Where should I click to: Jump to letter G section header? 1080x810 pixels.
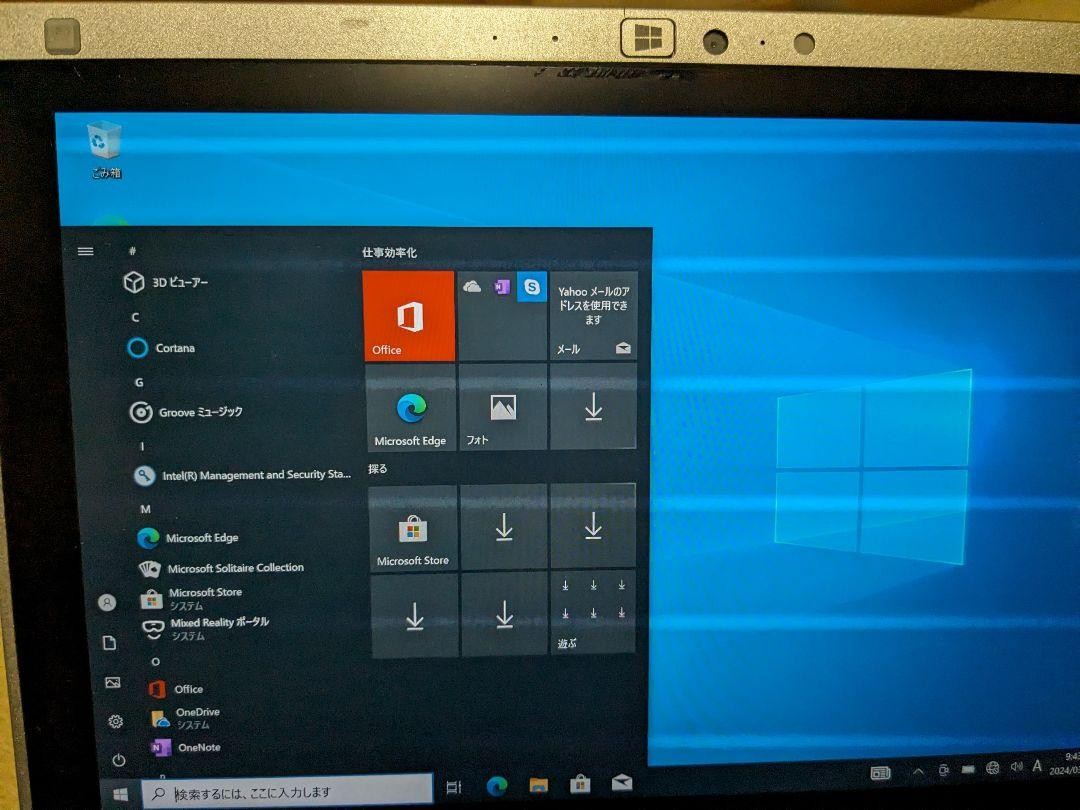pyautogui.click(x=139, y=382)
